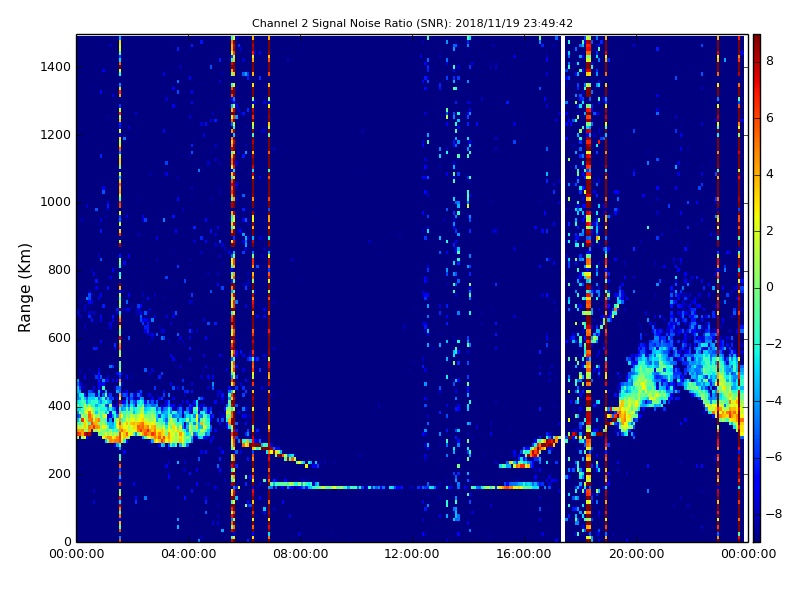This screenshot has width=800, height=600.
Task: Click the x-axis tick label 12:00:00
Action: click(412, 554)
